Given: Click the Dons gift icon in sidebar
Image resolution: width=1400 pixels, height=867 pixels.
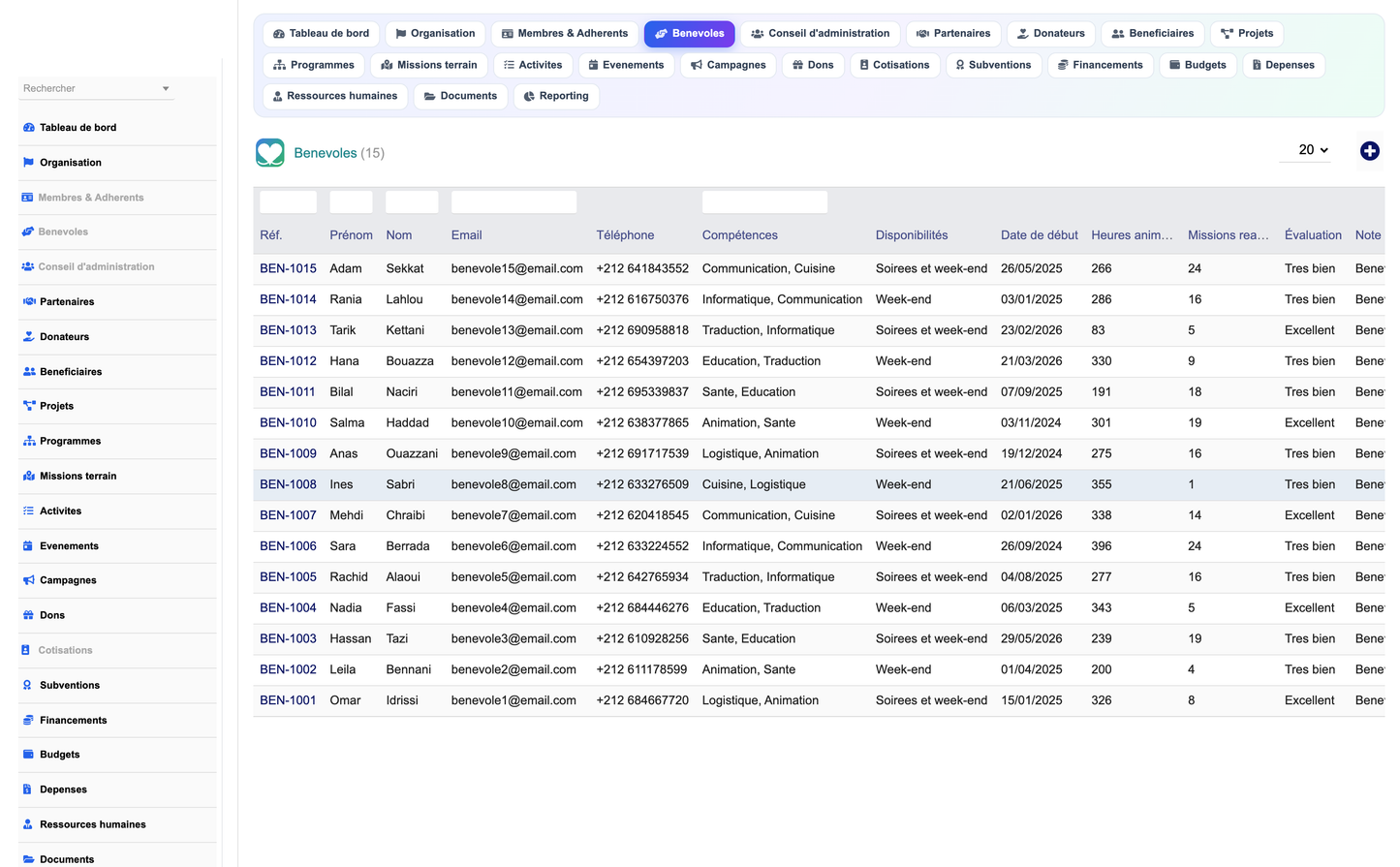Looking at the screenshot, I should pos(29,615).
